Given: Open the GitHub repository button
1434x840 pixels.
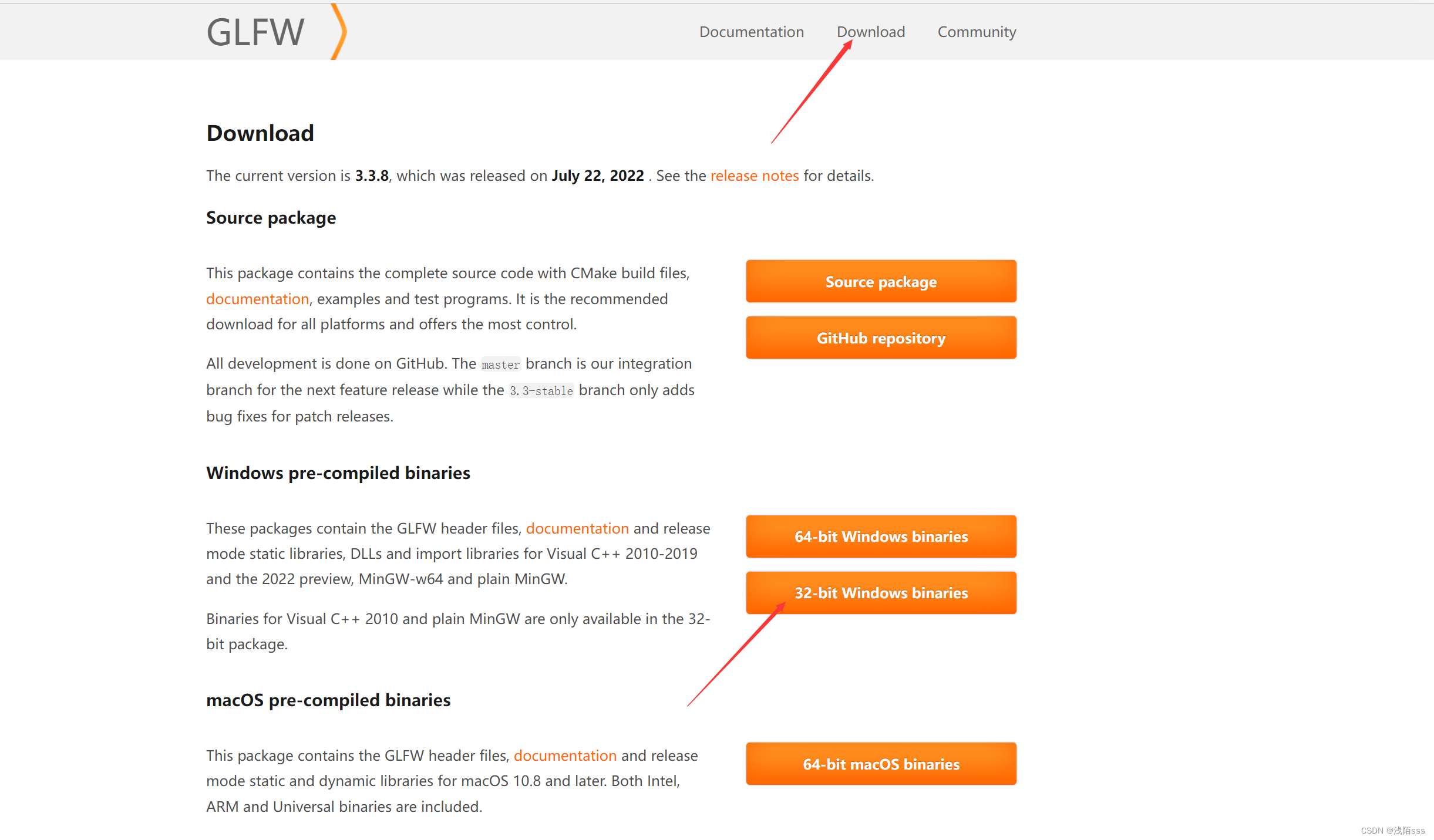Looking at the screenshot, I should (x=881, y=338).
